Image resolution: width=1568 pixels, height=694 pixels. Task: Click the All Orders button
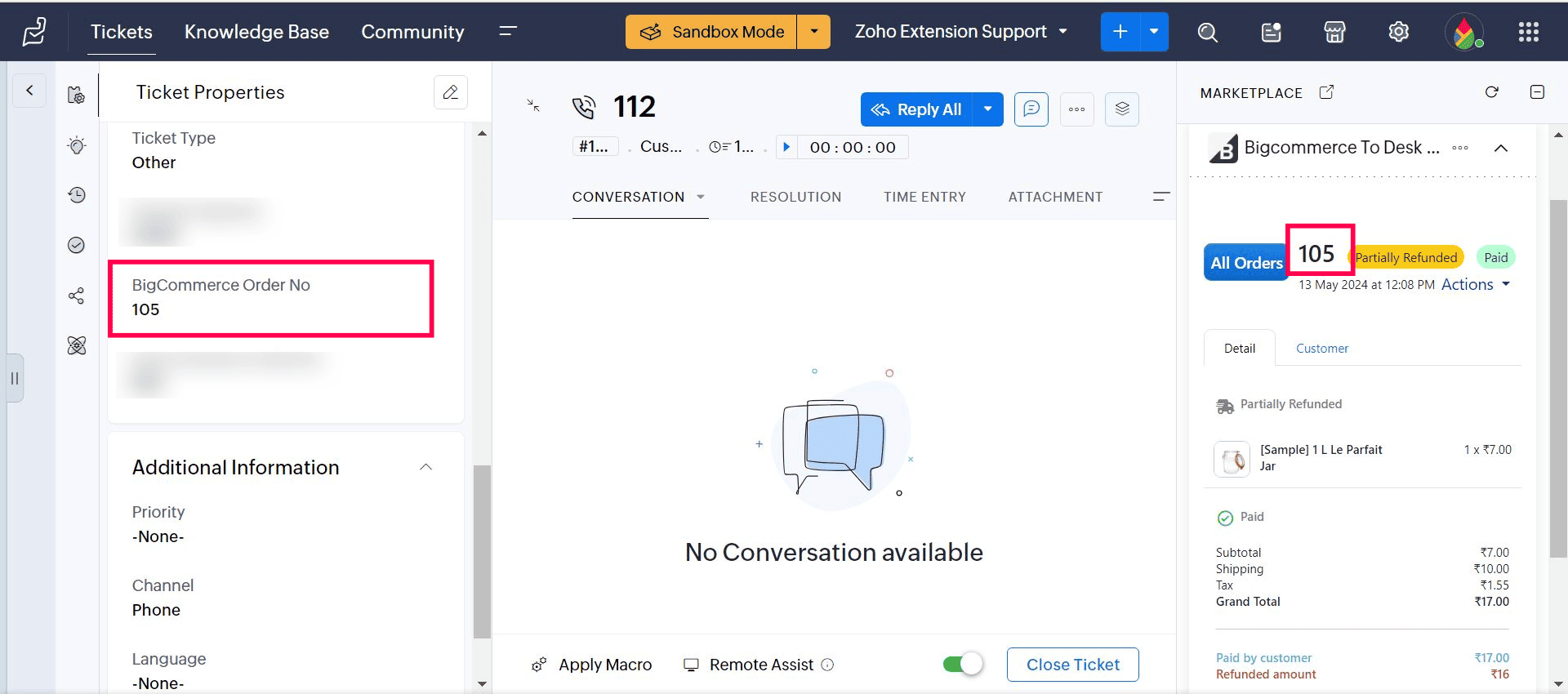click(x=1245, y=263)
